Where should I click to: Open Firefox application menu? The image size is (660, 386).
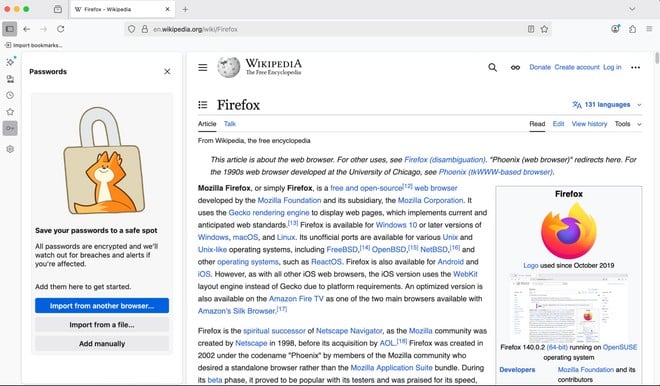pyautogui.click(x=649, y=29)
